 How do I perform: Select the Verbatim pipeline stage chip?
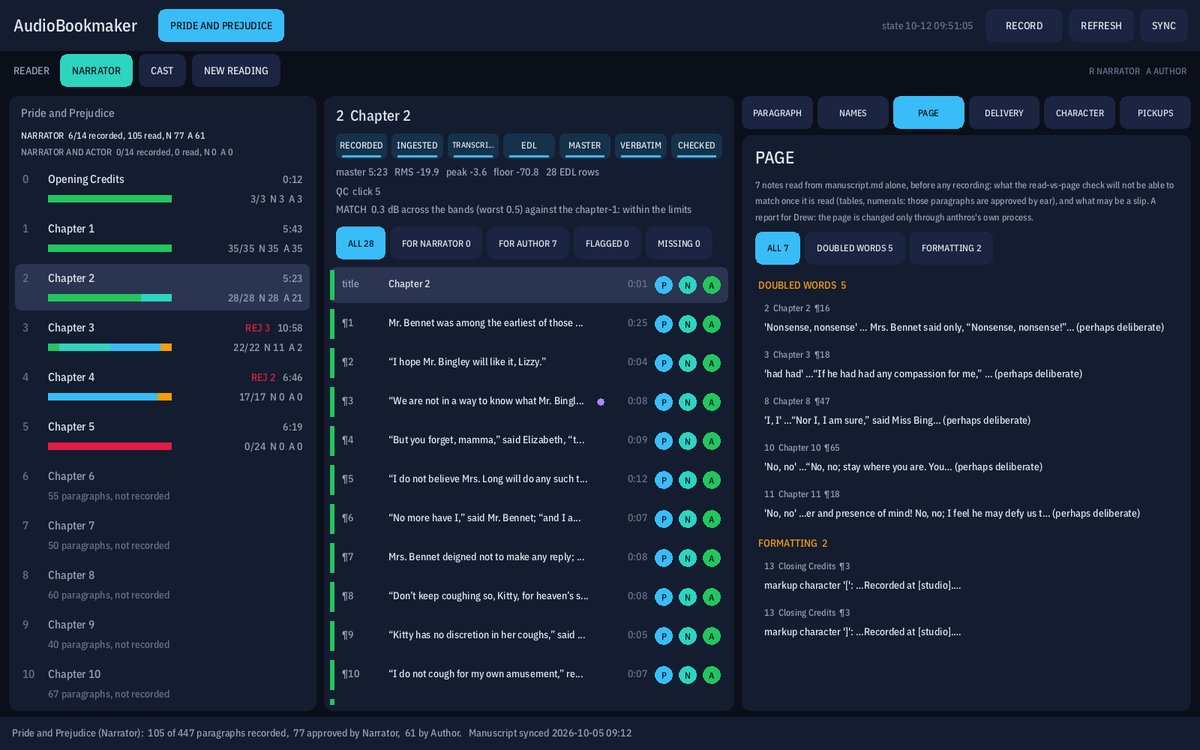click(x=641, y=146)
